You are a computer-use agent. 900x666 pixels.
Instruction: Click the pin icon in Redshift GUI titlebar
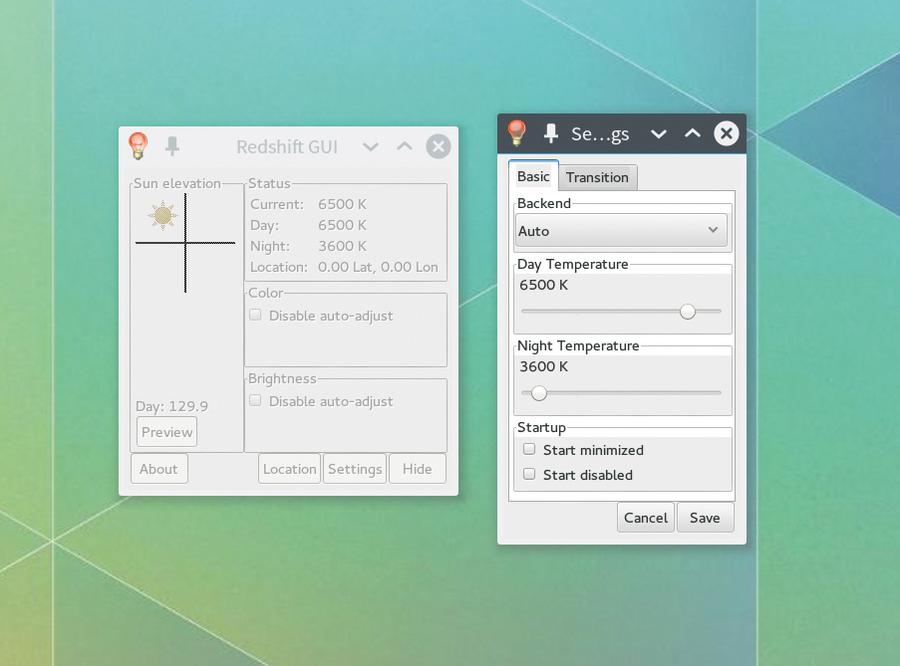172,146
